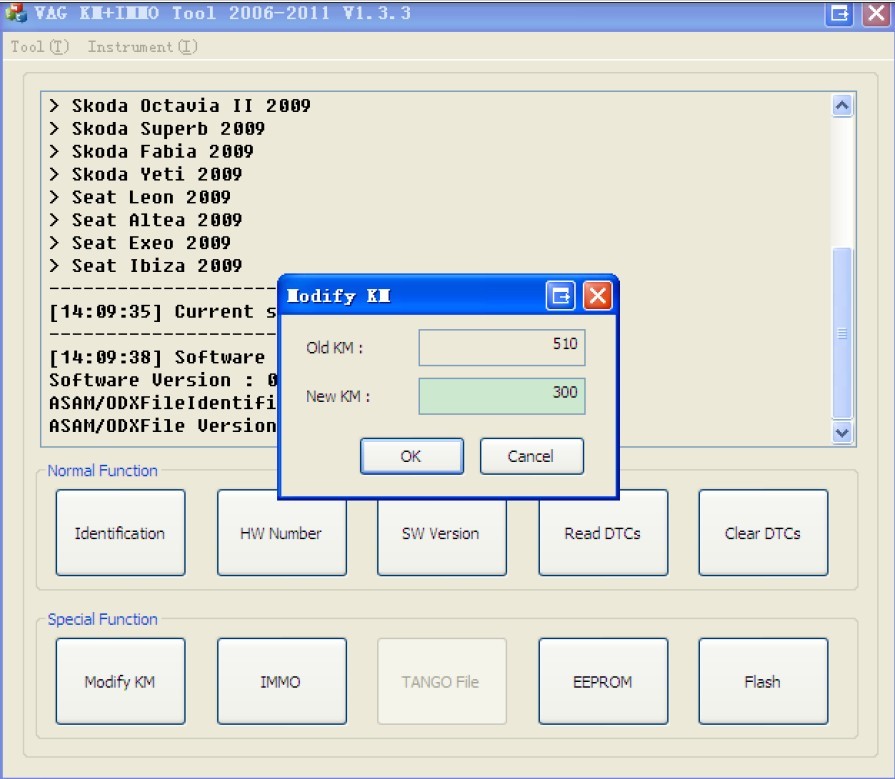
Task: Click the Software Version log line
Action: coord(163,380)
